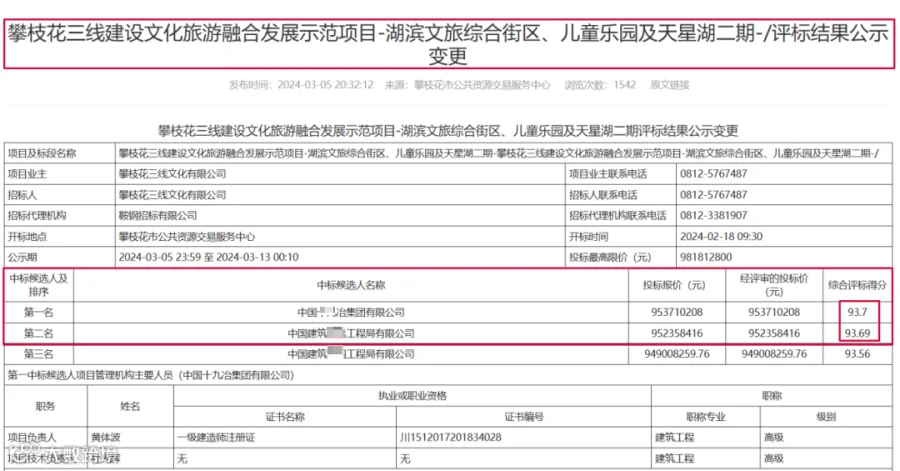Select the 第一名 rank cell
This screenshot has width=900, height=471.
[x=38, y=312]
